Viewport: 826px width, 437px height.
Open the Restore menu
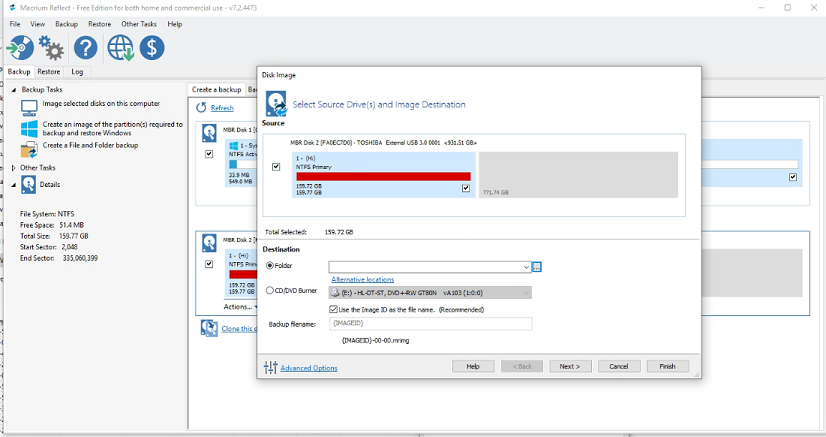(x=100, y=24)
